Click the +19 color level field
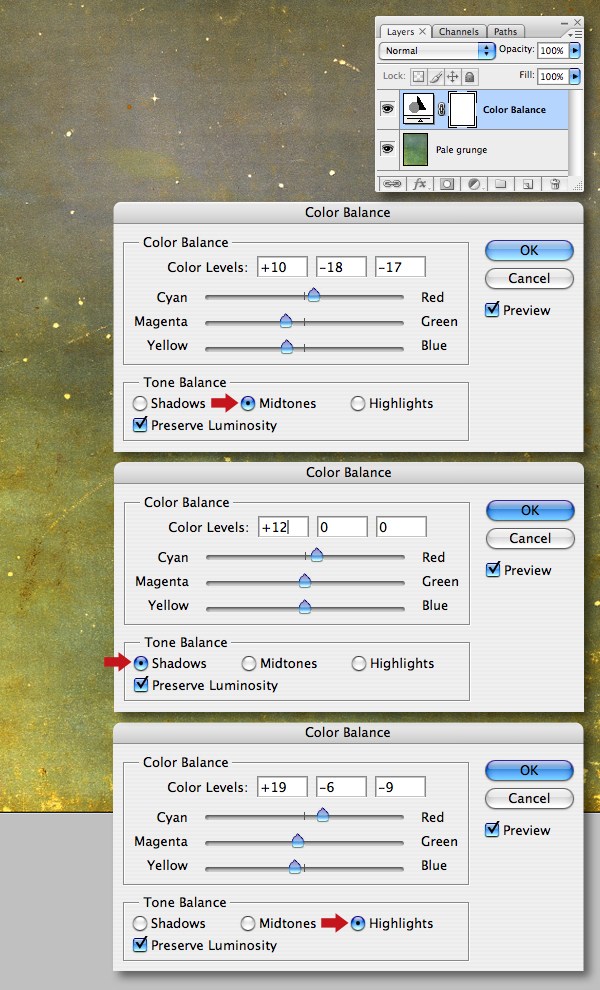 coord(282,787)
